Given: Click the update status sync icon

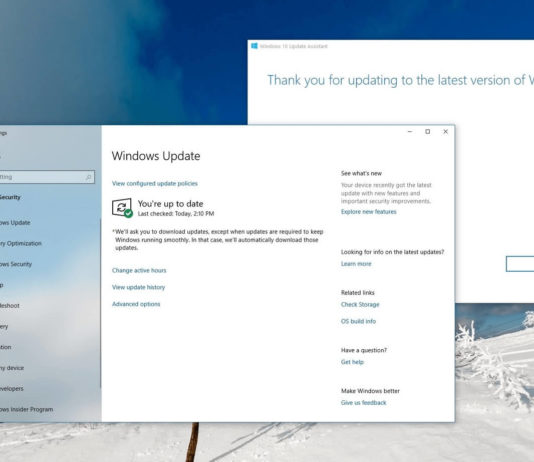Looking at the screenshot, I should tap(122, 208).
